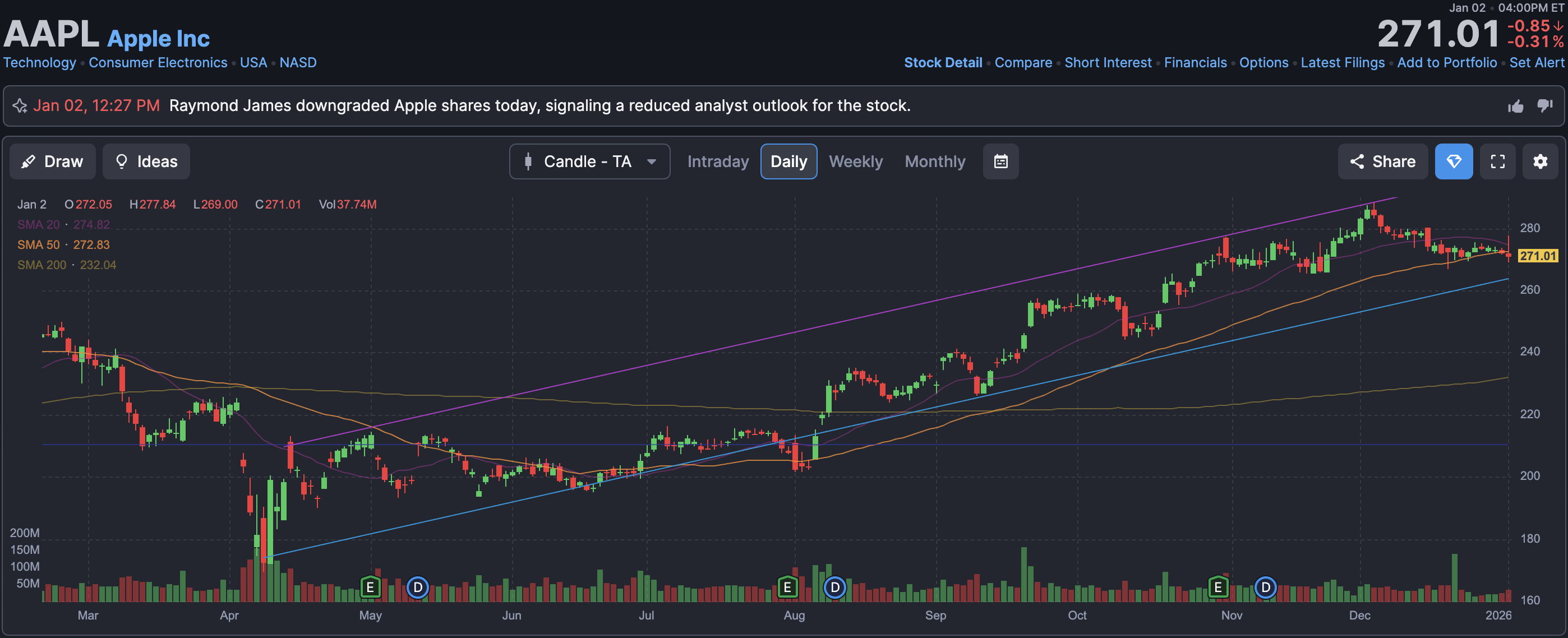The width and height of the screenshot is (1568, 638).
Task: Open the calendar date range picker
Action: pyautogui.click(x=1000, y=161)
